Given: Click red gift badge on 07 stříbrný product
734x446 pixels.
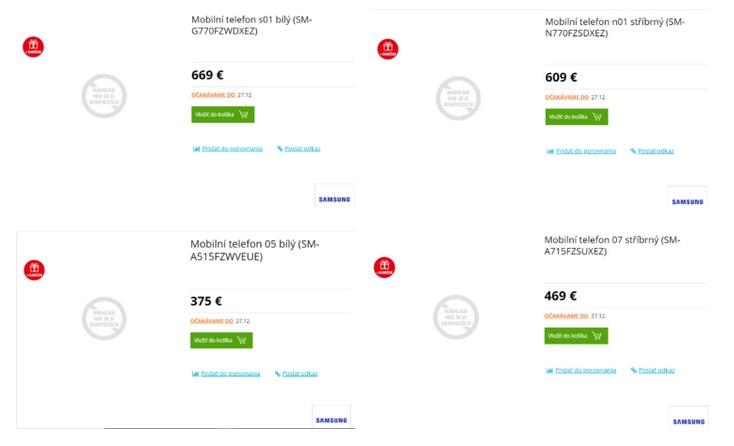Looking at the screenshot, I should point(384,267).
